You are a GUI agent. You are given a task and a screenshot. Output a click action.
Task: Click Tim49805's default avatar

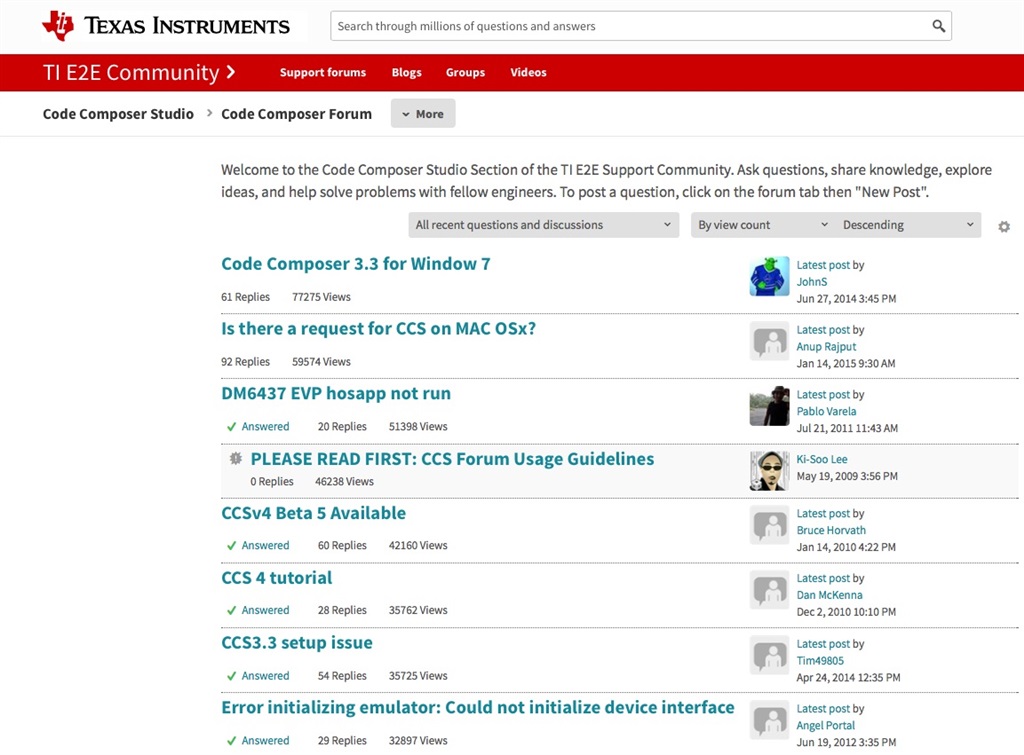[x=769, y=655]
